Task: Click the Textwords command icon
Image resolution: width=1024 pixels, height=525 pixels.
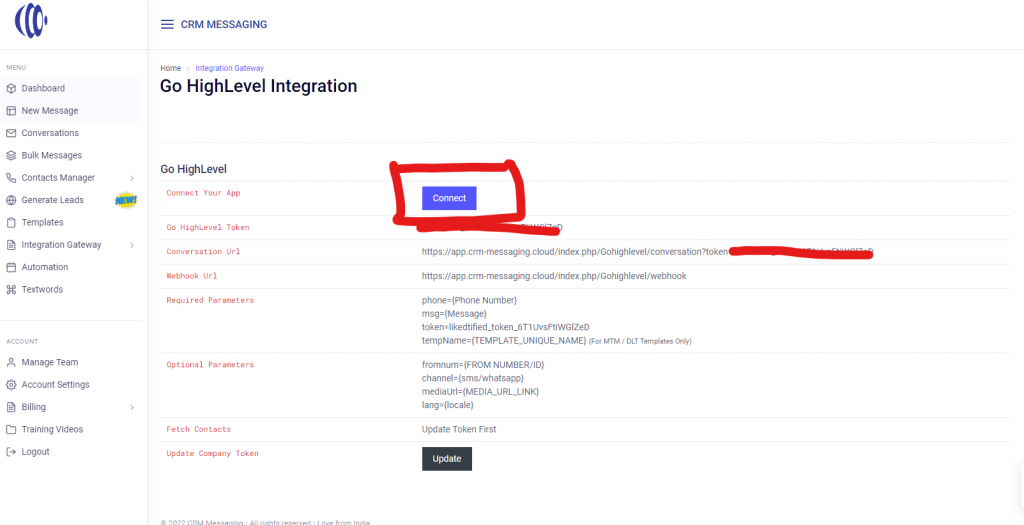Action: 10,289
